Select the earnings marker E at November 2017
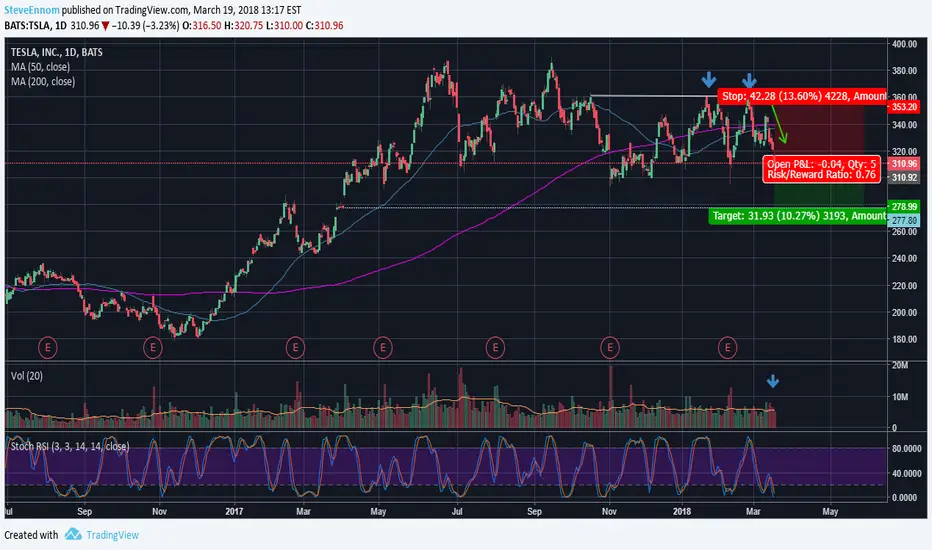The width and height of the screenshot is (932, 550). click(x=610, y=347)
